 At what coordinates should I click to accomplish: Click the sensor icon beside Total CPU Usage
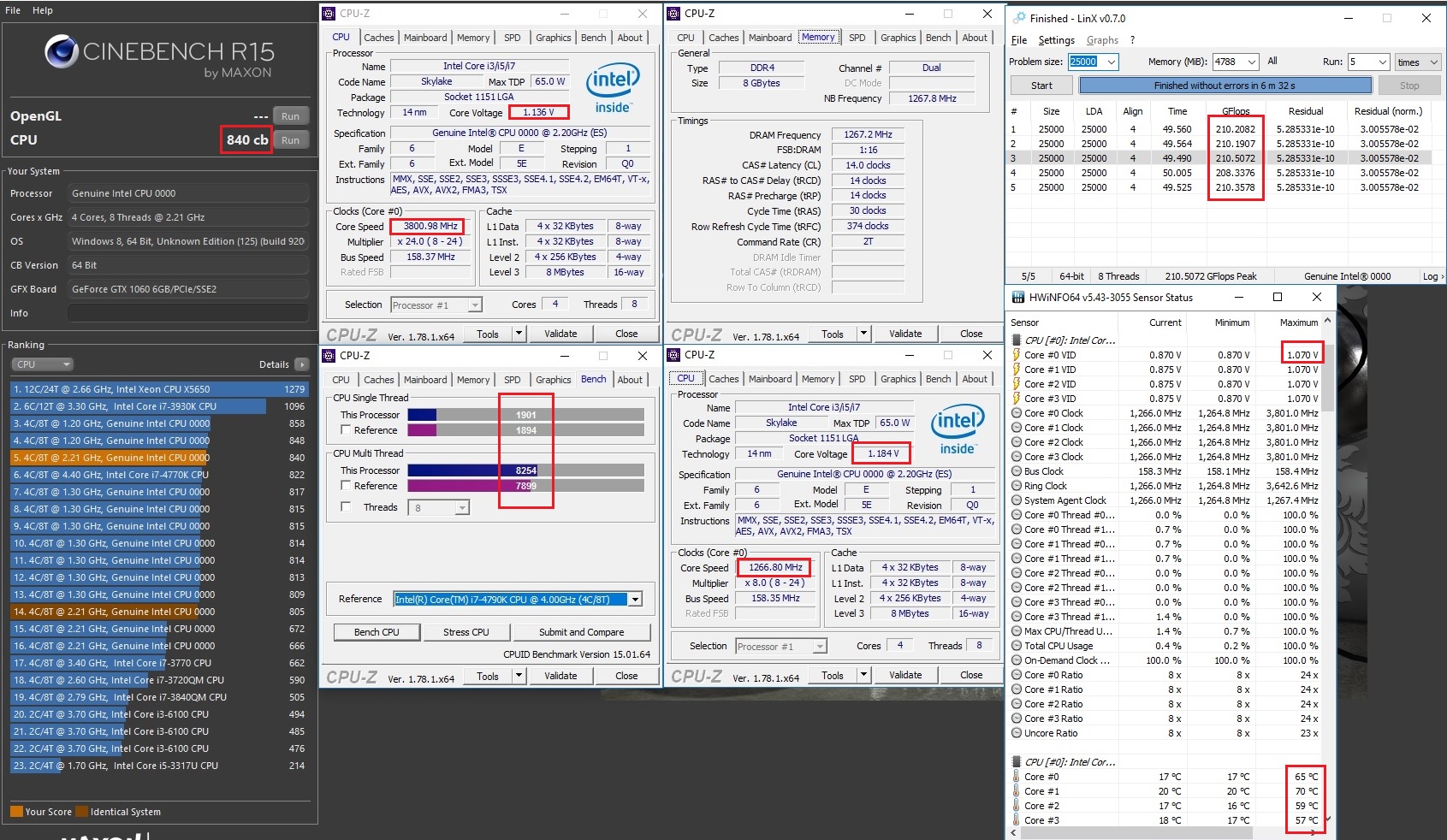(x=1017, y=646)
